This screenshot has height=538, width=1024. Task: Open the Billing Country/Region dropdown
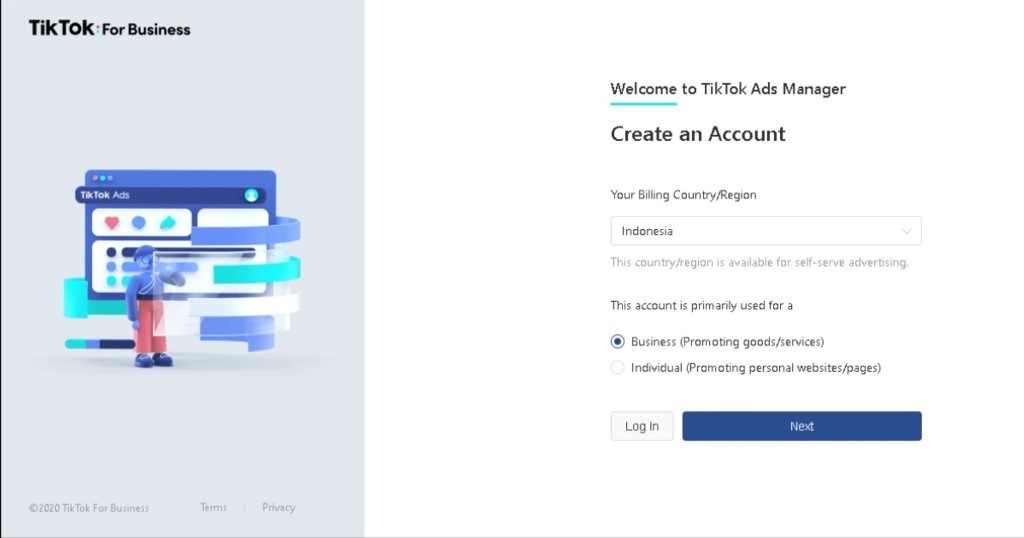765,231
